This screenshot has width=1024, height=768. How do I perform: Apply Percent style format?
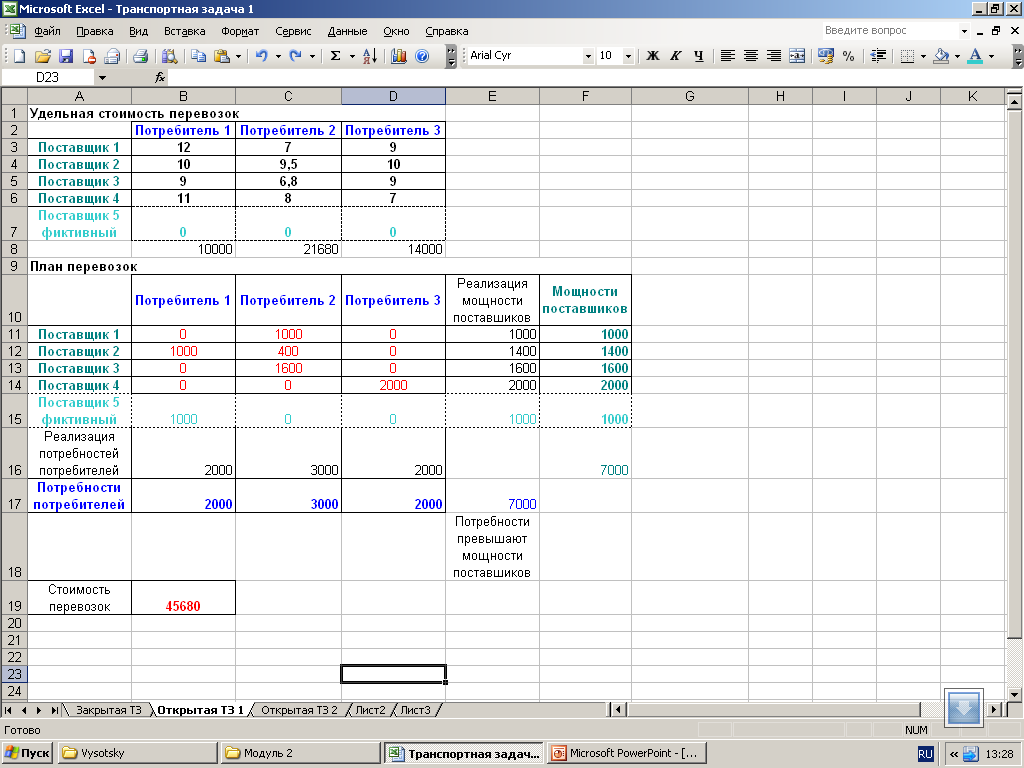tap(848, 56)
